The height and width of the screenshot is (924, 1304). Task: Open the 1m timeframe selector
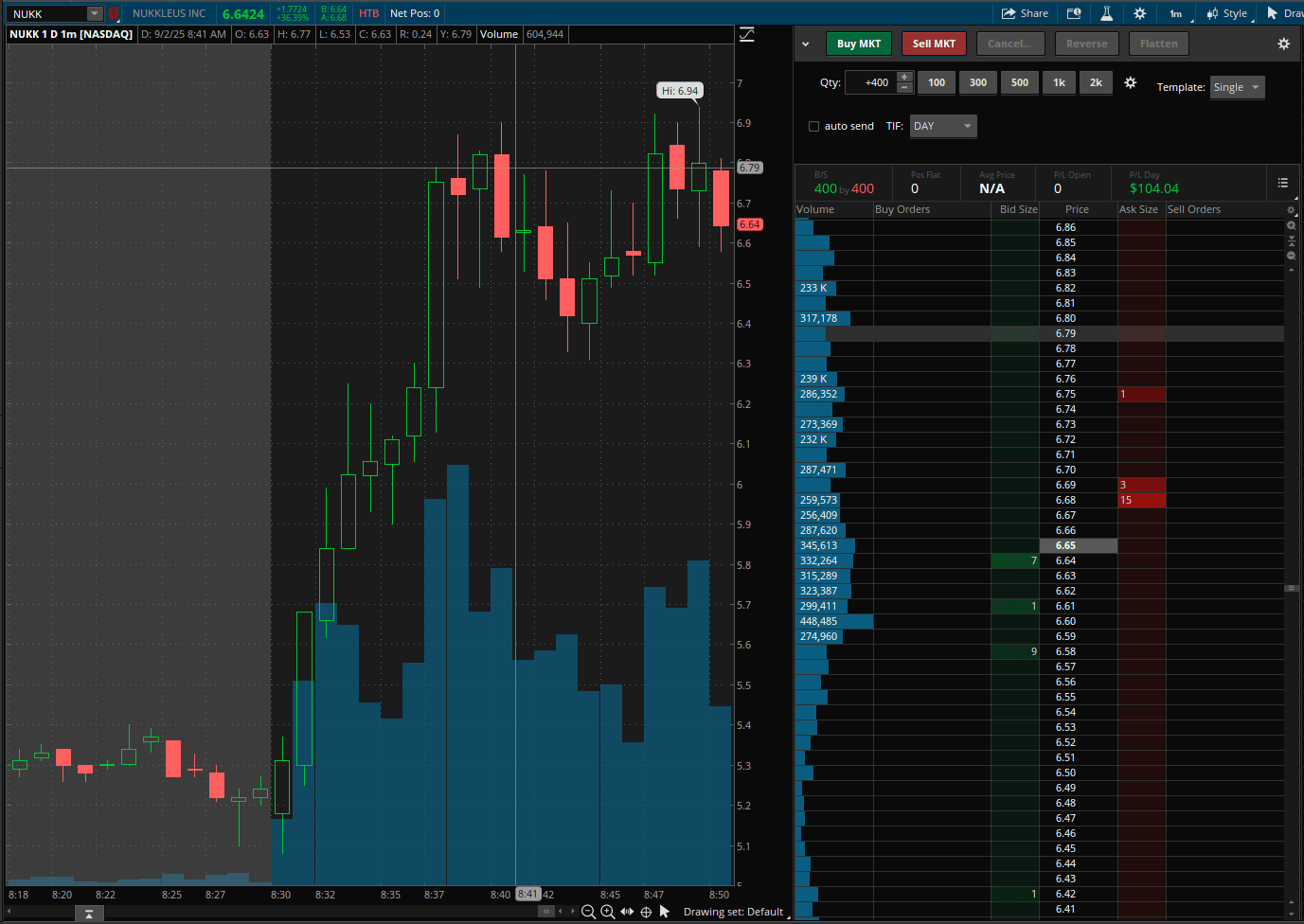(1177, 13)
